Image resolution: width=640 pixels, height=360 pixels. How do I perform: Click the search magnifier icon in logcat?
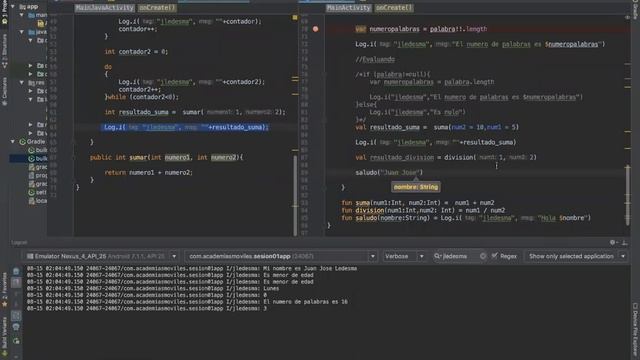click(437, 256)
